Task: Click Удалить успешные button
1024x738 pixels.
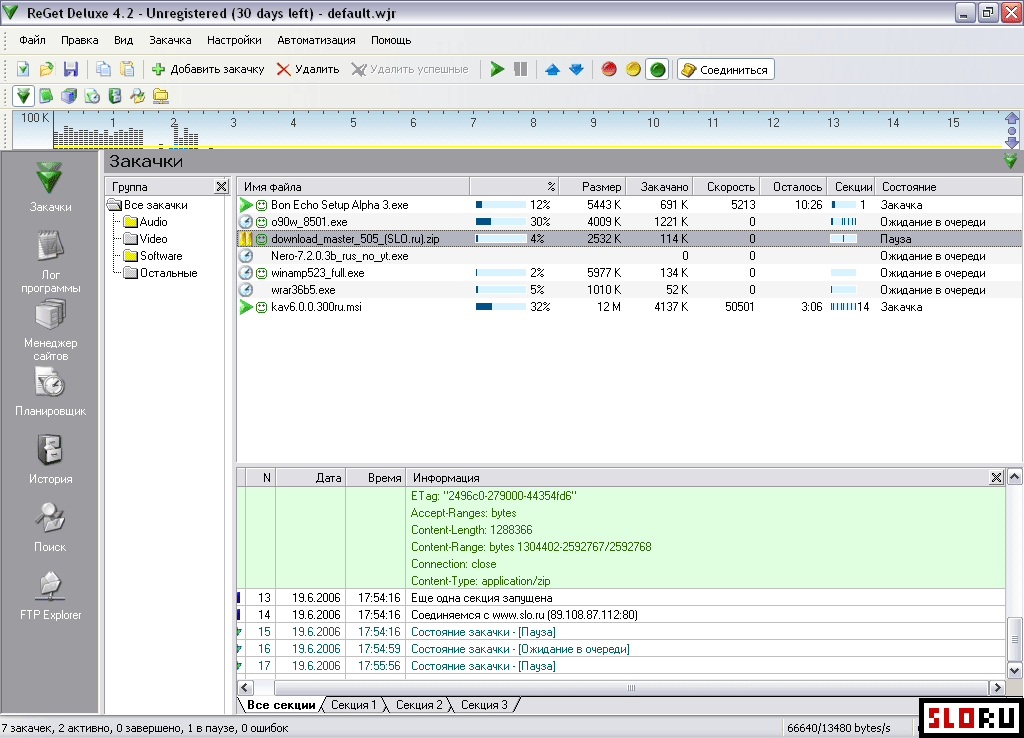Action: [409, 69]
